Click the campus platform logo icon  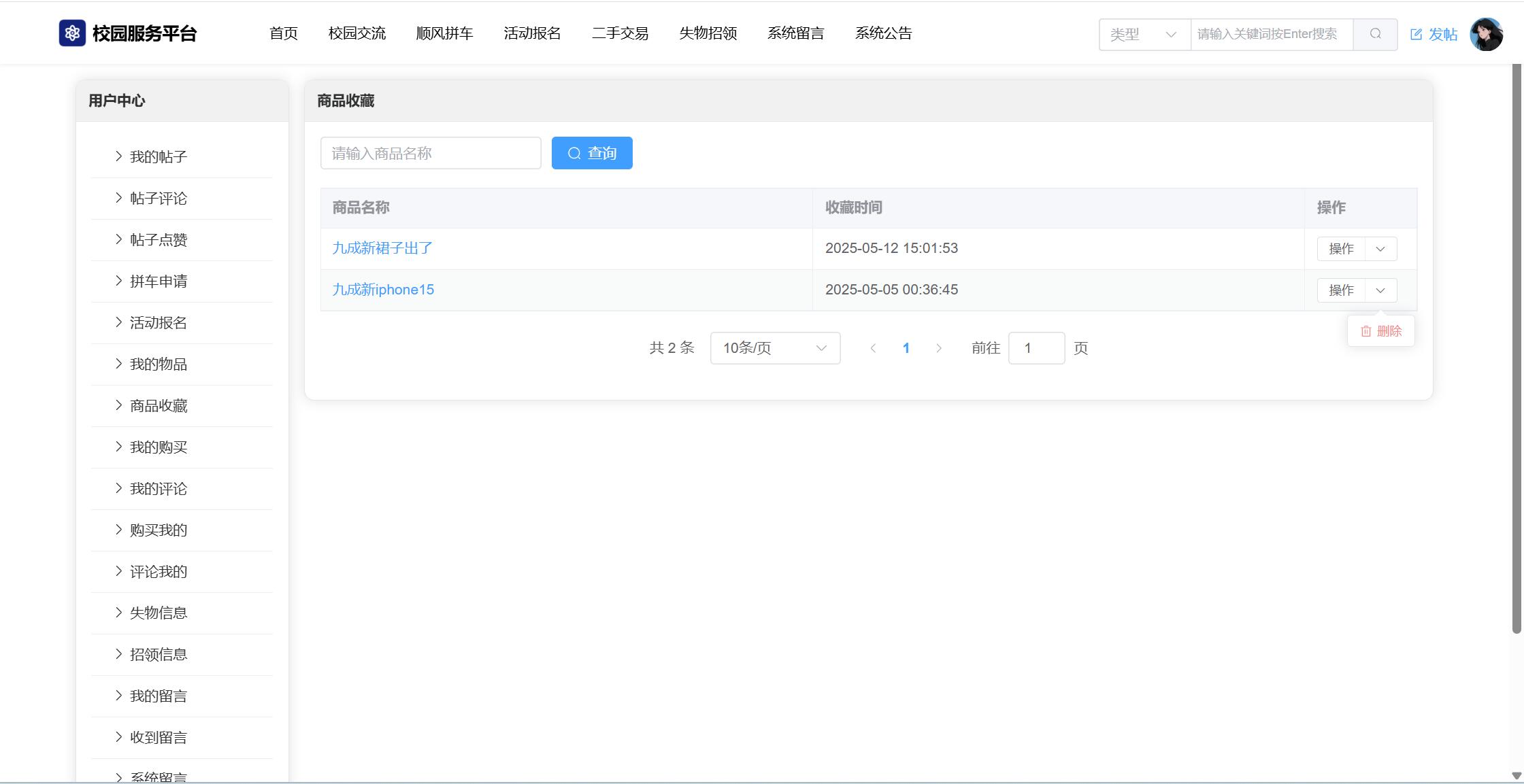72,33
